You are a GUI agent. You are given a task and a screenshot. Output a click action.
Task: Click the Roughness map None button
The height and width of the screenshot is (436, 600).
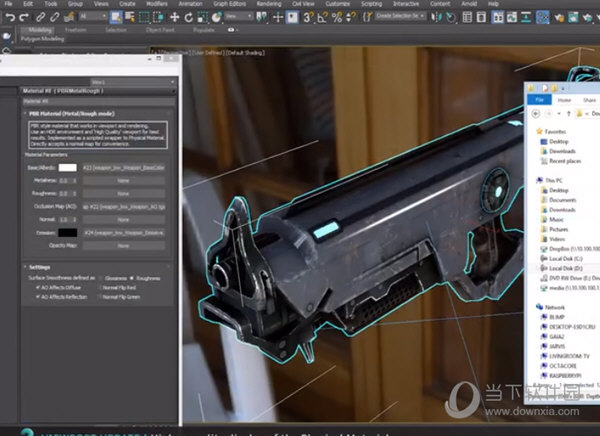pos(123,194)
